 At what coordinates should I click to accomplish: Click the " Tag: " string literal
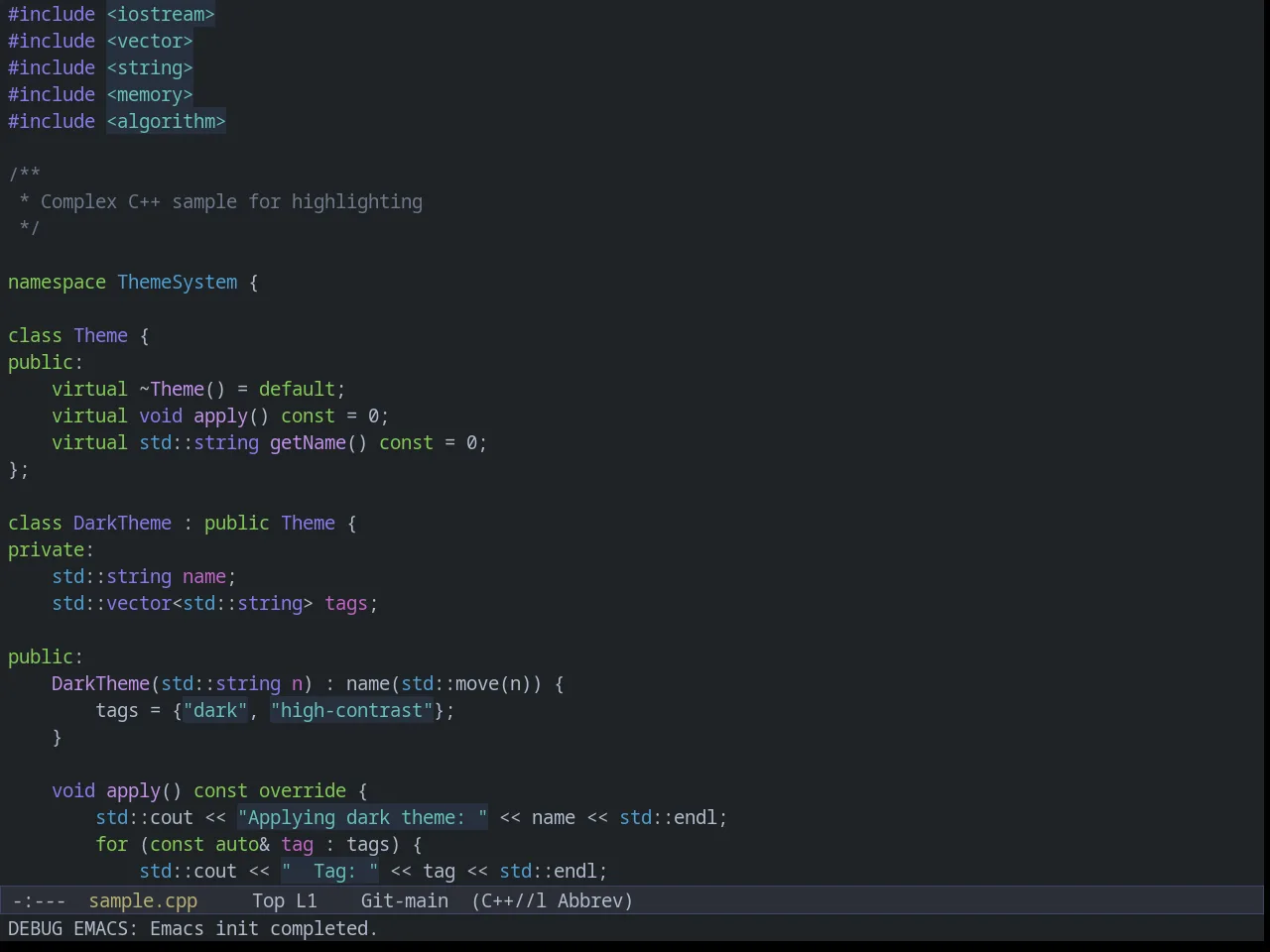pyautogui.click(x=329, y=871)
